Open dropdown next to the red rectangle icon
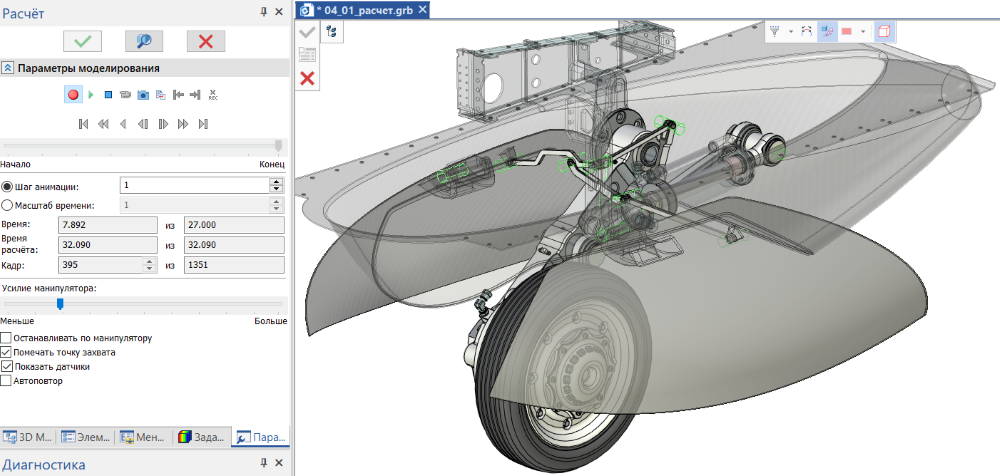Screen dimensions: 1000x476 coord(862,32)
